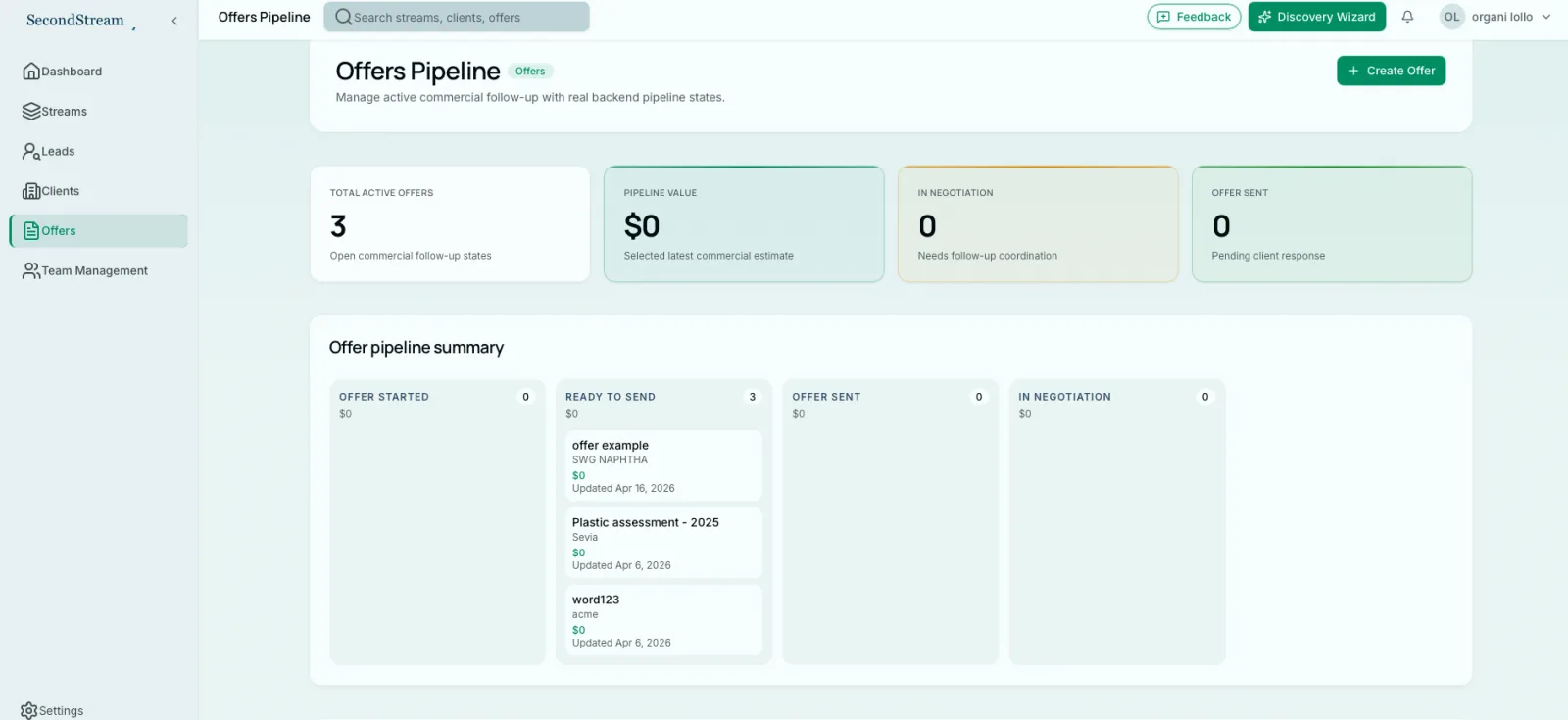Click the 'READY TO SEND' column header
The image size is (1568, 720).
(611, 397)
